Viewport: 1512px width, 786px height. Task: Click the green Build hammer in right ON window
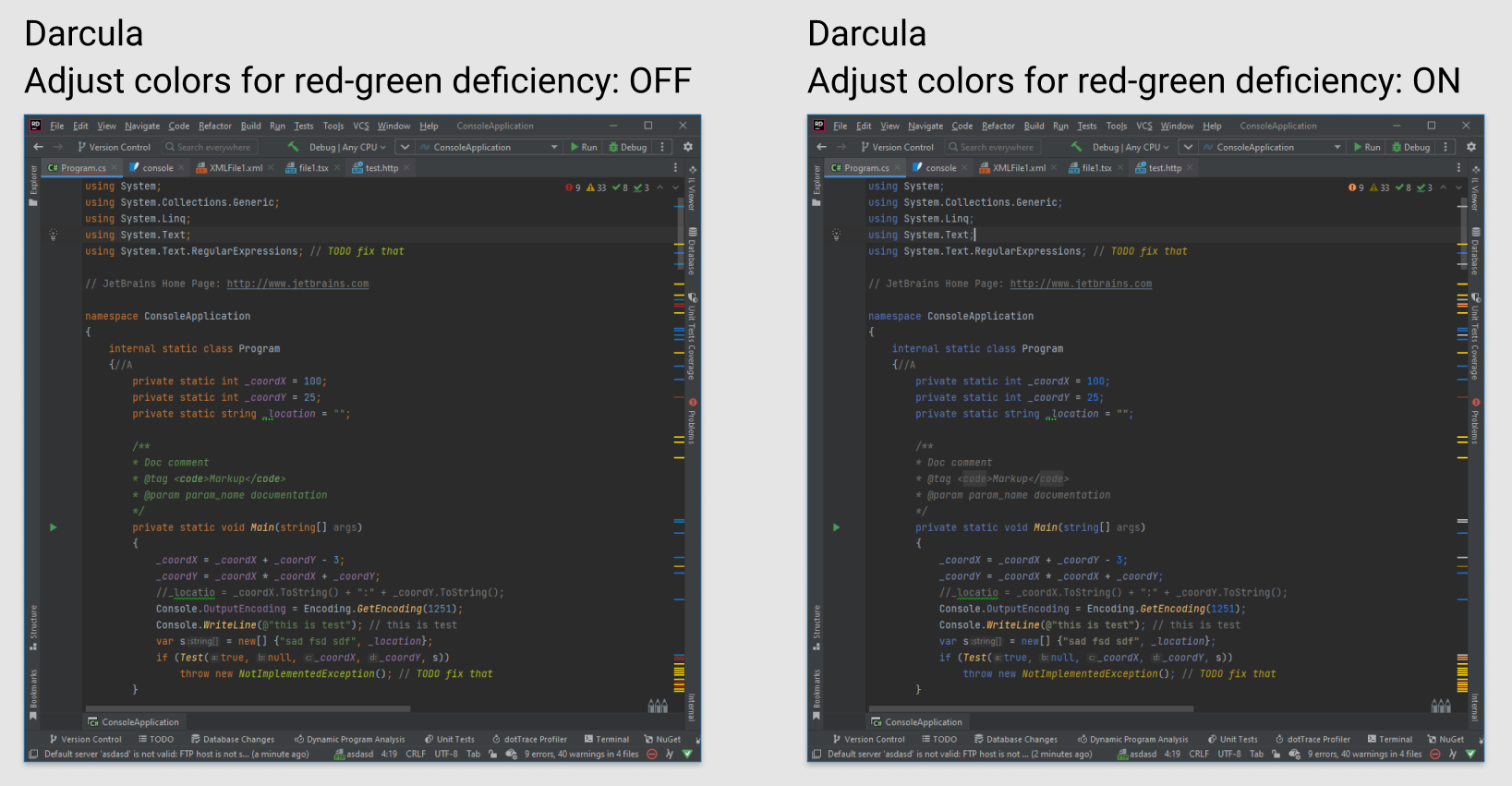(x=1077, y=147)
